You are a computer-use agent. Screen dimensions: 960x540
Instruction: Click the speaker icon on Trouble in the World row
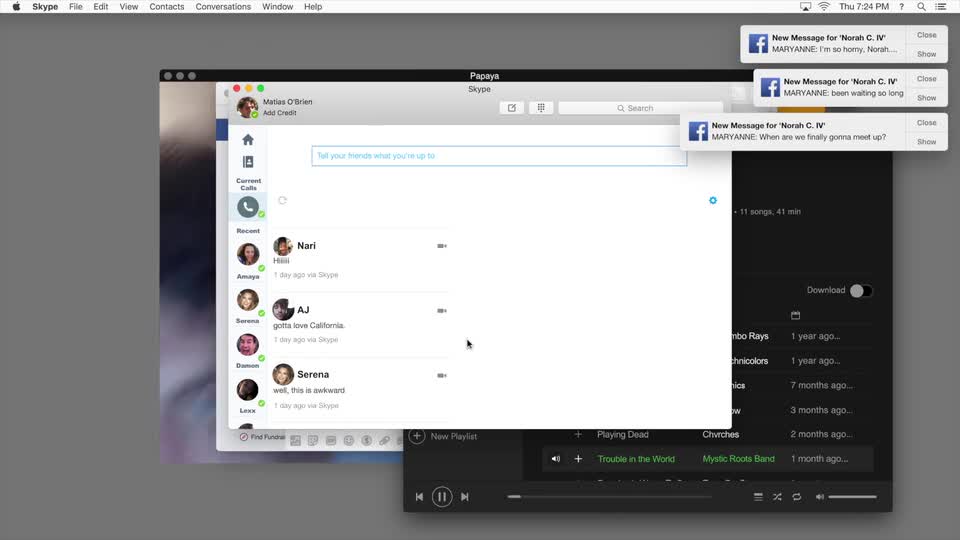(555, 459)
